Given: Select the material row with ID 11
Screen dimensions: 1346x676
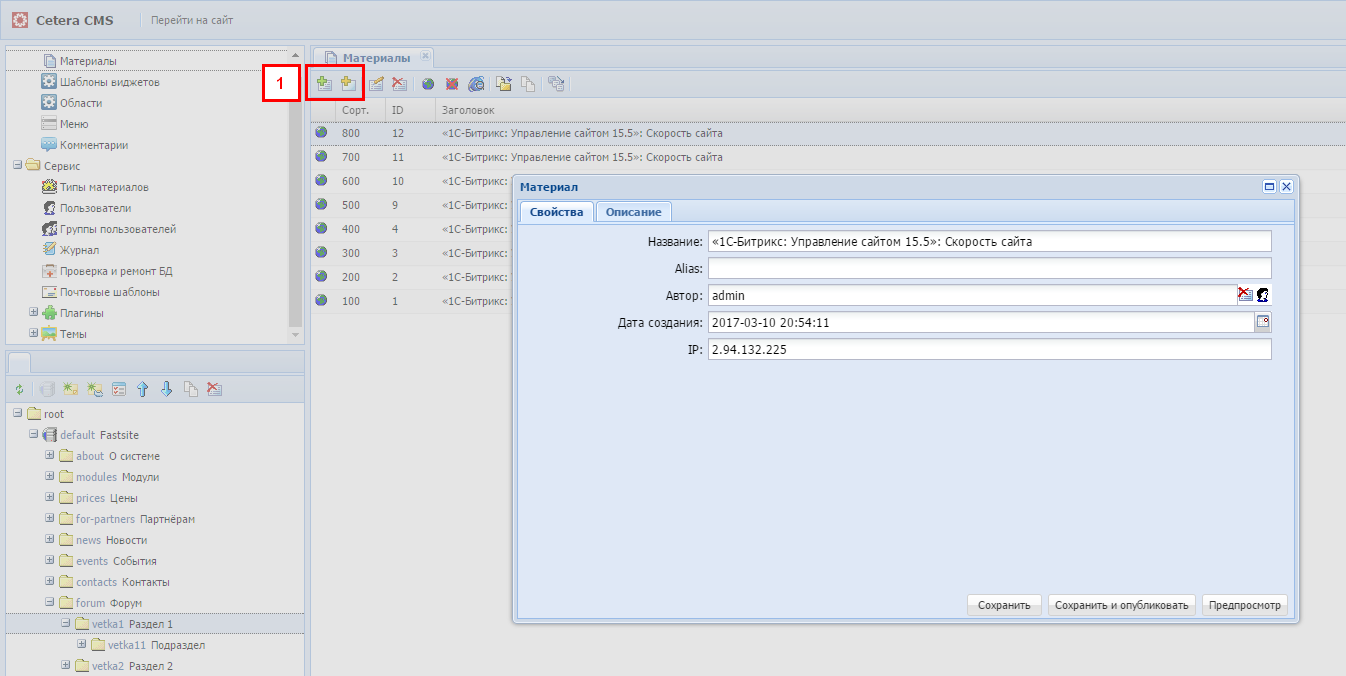Looking at the screenshot, I should pyautogui.click(x=828, y=157).
